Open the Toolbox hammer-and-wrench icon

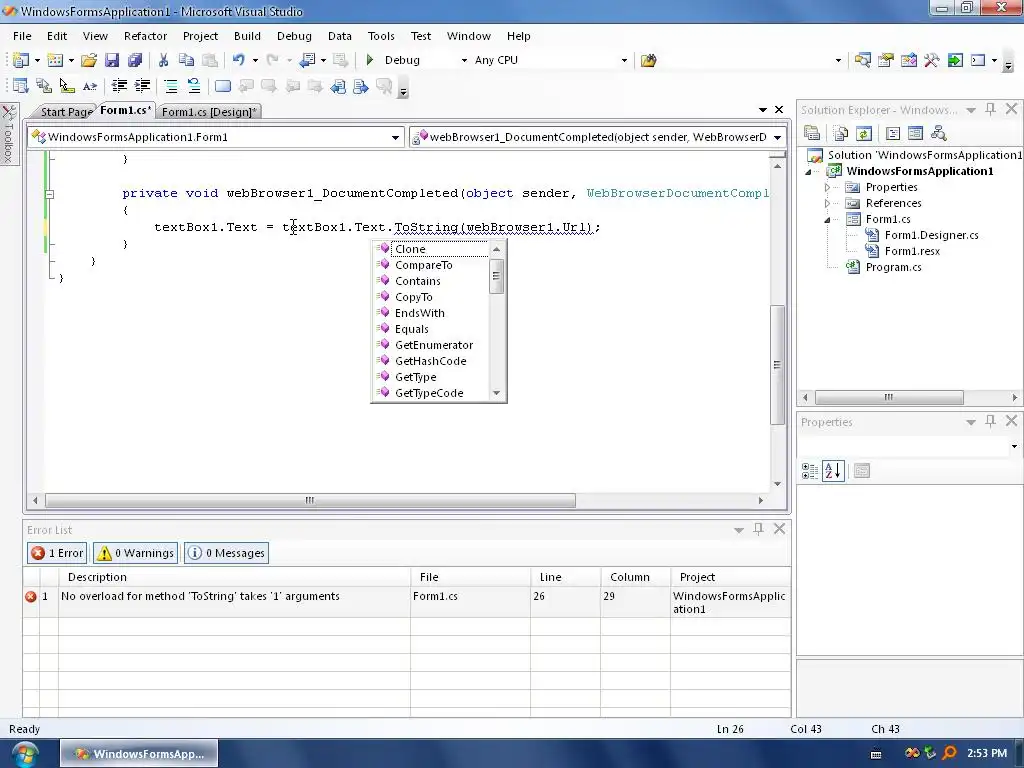point(931,60)
